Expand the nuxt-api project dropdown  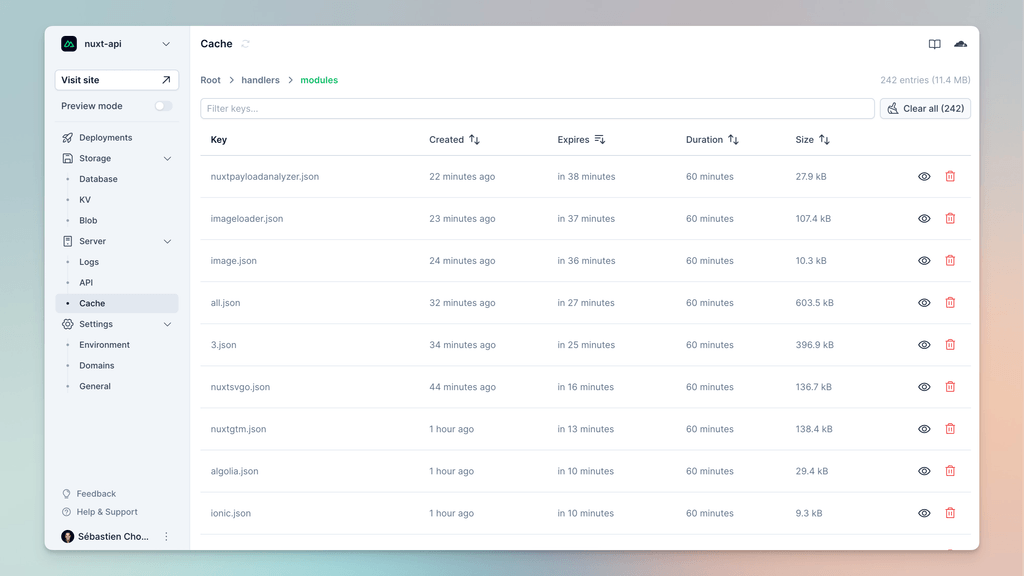[x=166, y=44]
